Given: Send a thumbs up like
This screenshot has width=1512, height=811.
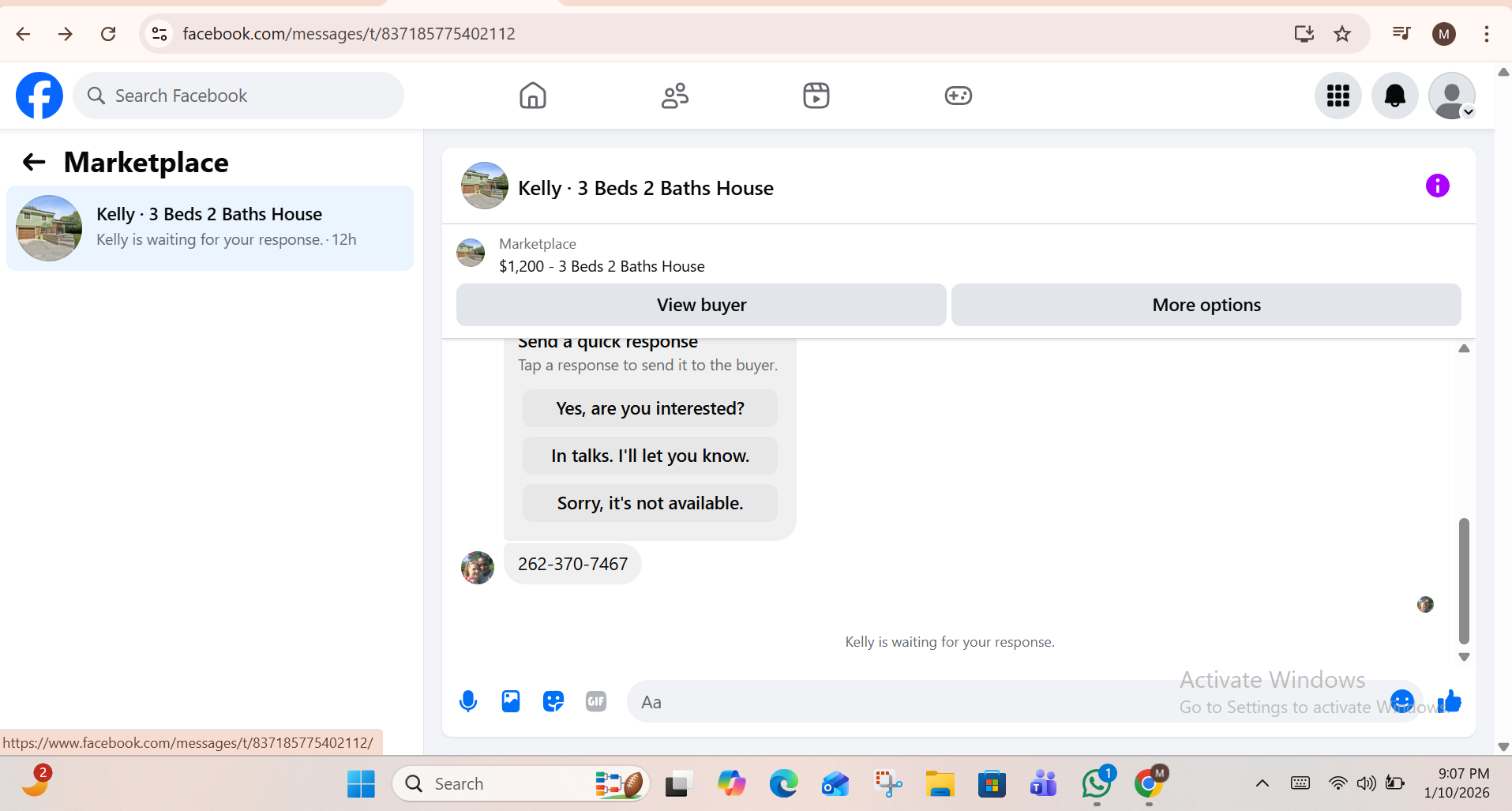Looking at the screenshot, I should [1450, 701].
